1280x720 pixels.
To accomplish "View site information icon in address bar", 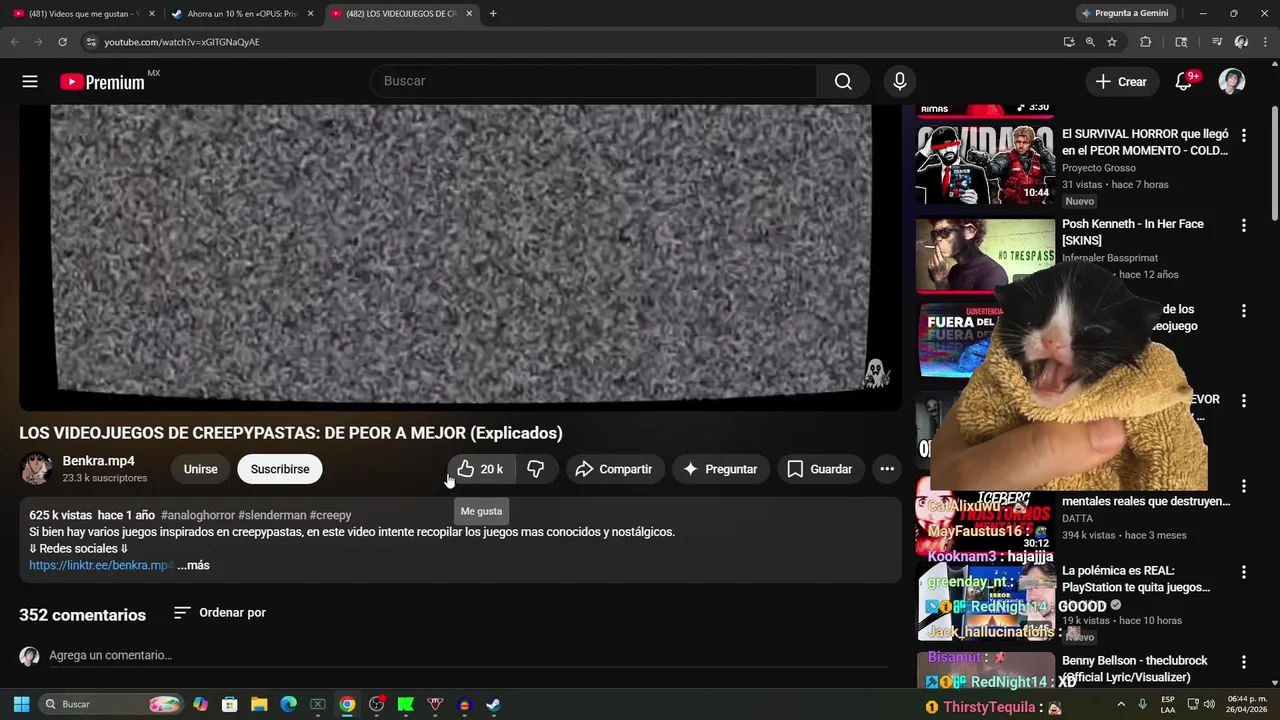I will point(91,42).
